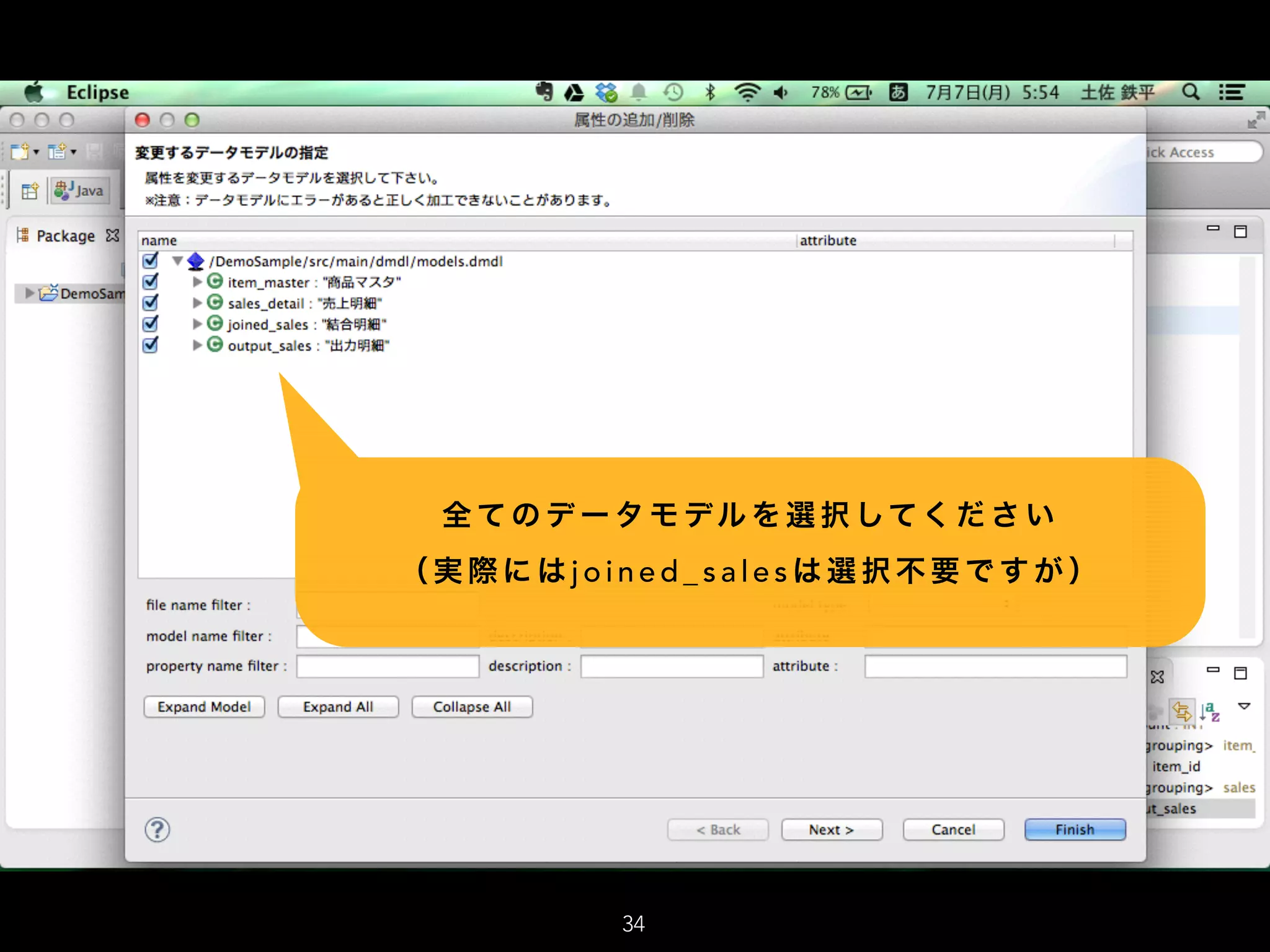Uncheck the joined_sales model checkbox
This screenshot has width=1270, height=952.
(x=150, y=324)
